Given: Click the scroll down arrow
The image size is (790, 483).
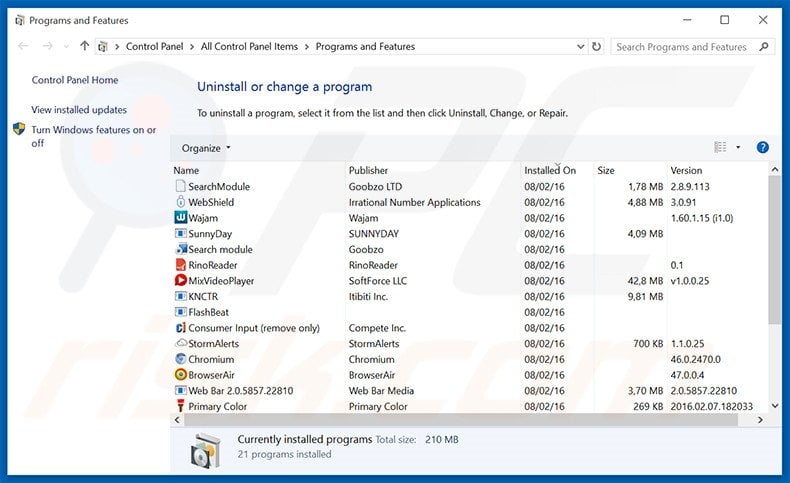Looking at the screenshot, I should coord(775,405).
